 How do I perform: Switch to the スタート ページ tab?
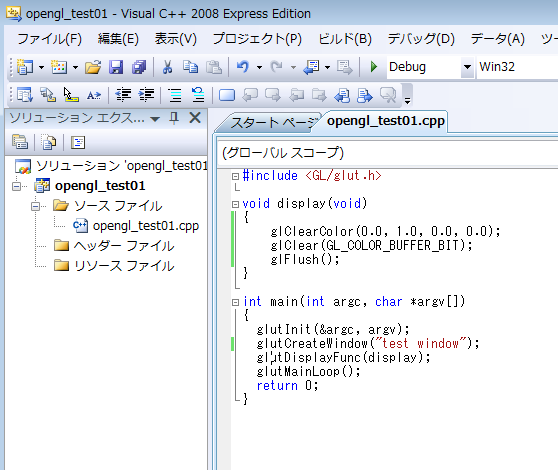coord(269,123)
